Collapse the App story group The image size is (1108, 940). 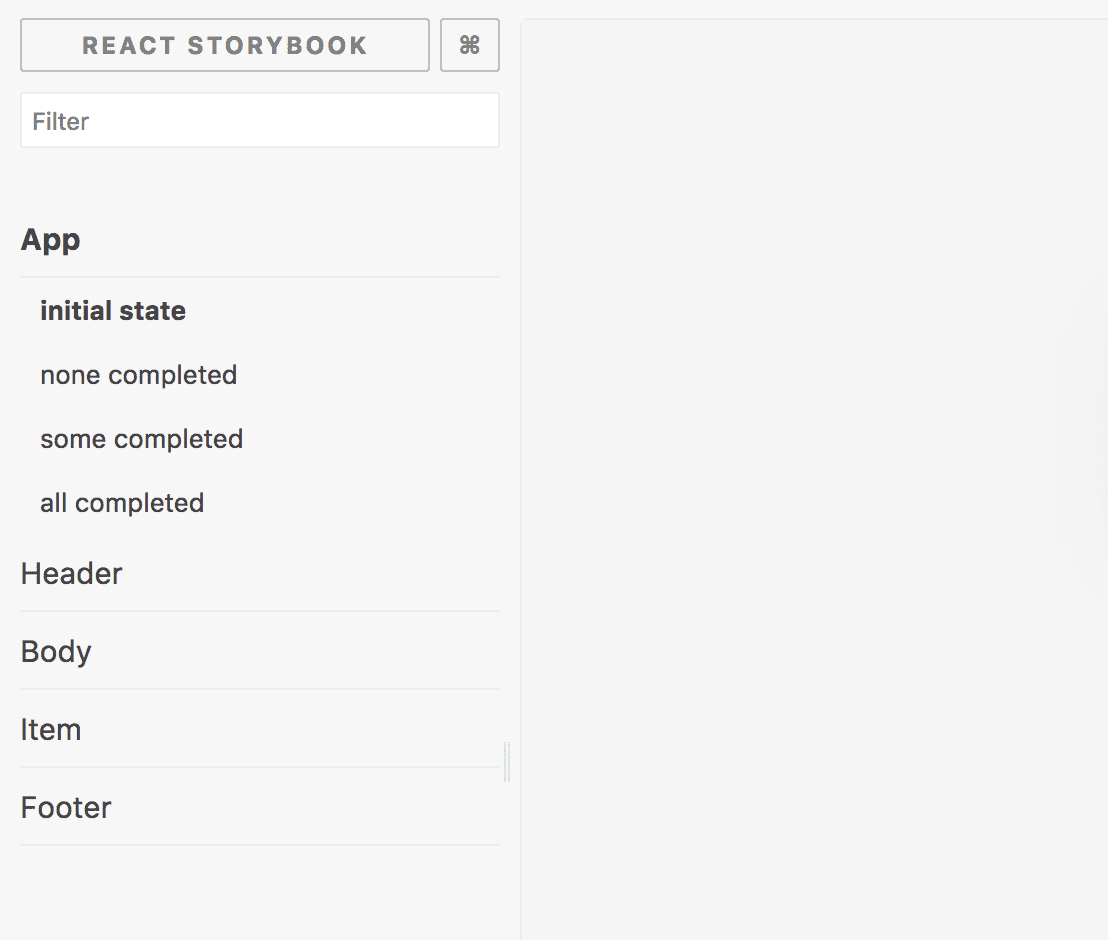tap(50, 240)
